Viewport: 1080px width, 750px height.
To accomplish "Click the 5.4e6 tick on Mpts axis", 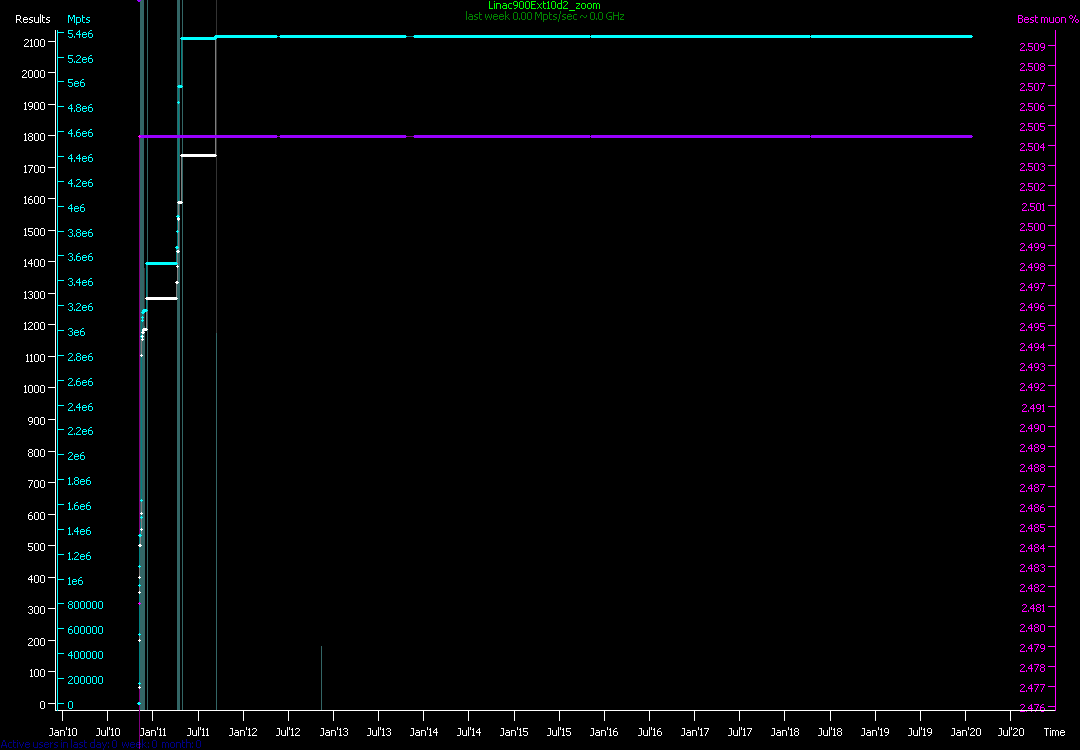I will click(x=80, y=34).
